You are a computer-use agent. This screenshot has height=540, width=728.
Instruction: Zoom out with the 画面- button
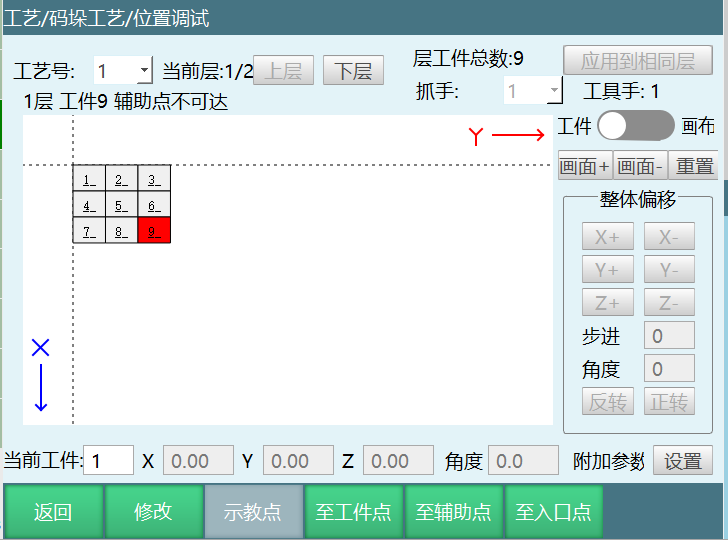639,165
